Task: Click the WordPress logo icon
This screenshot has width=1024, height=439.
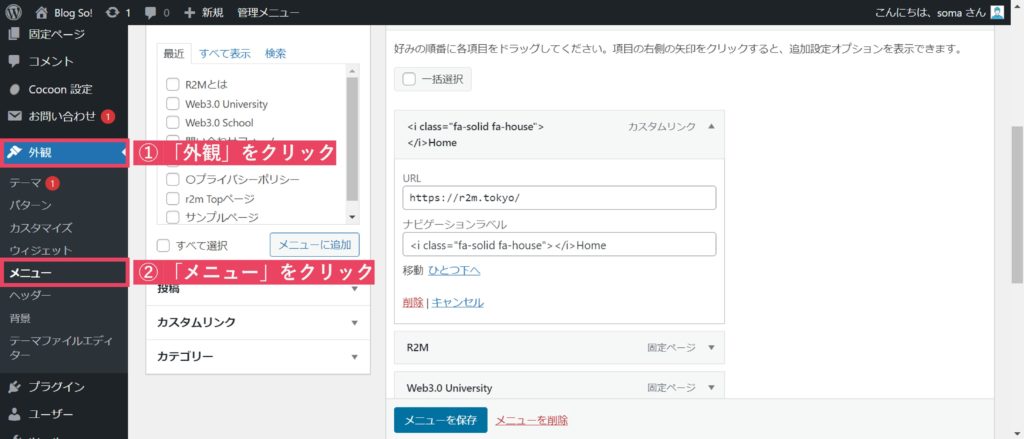Action: coord(13,13)
